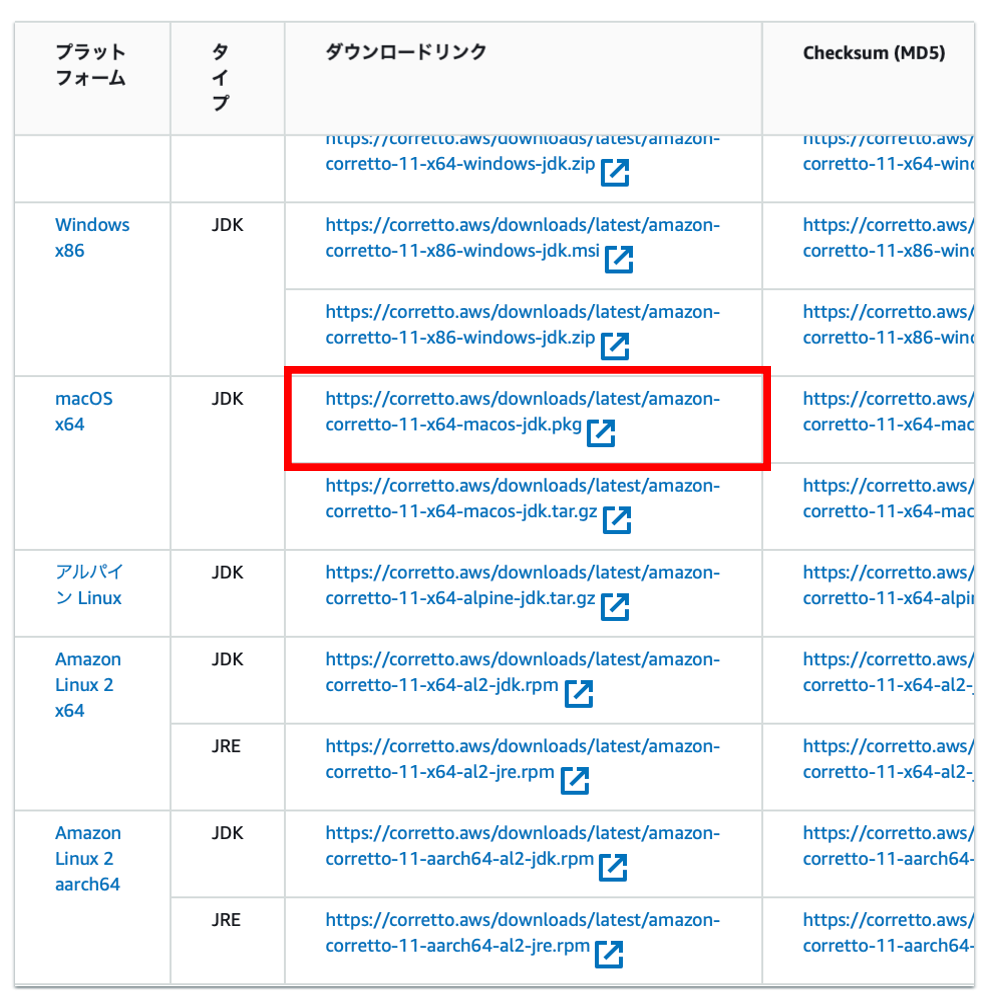Click external-link icon after x64-al2-jre.rpm
Viewport: 982px width, 1004px height.
[574, 781]
